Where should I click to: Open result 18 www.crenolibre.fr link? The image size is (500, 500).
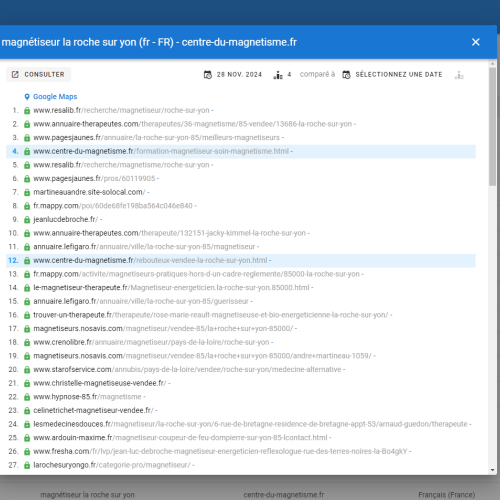[151, 343]
